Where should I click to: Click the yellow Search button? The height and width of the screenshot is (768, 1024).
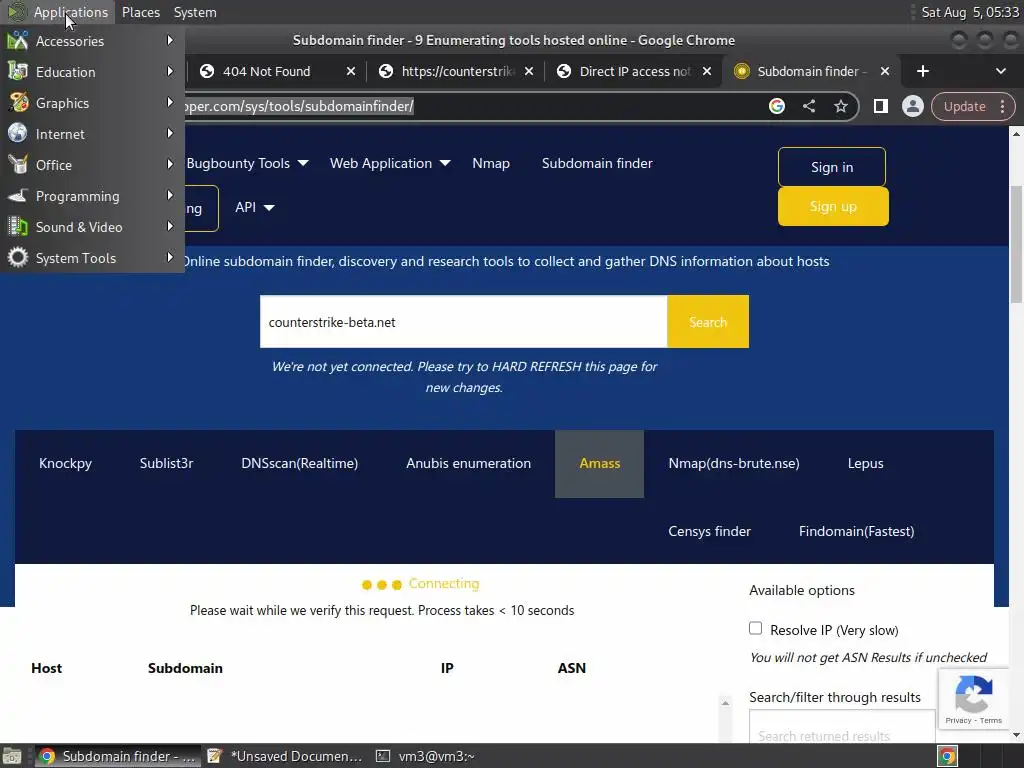click(708, 321)
